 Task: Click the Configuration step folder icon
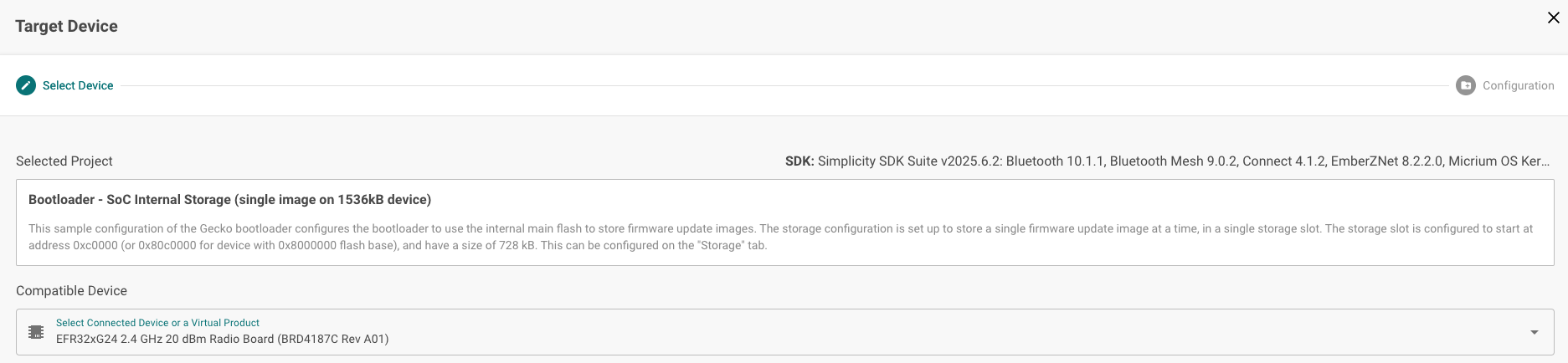[x=1465, y=85]
